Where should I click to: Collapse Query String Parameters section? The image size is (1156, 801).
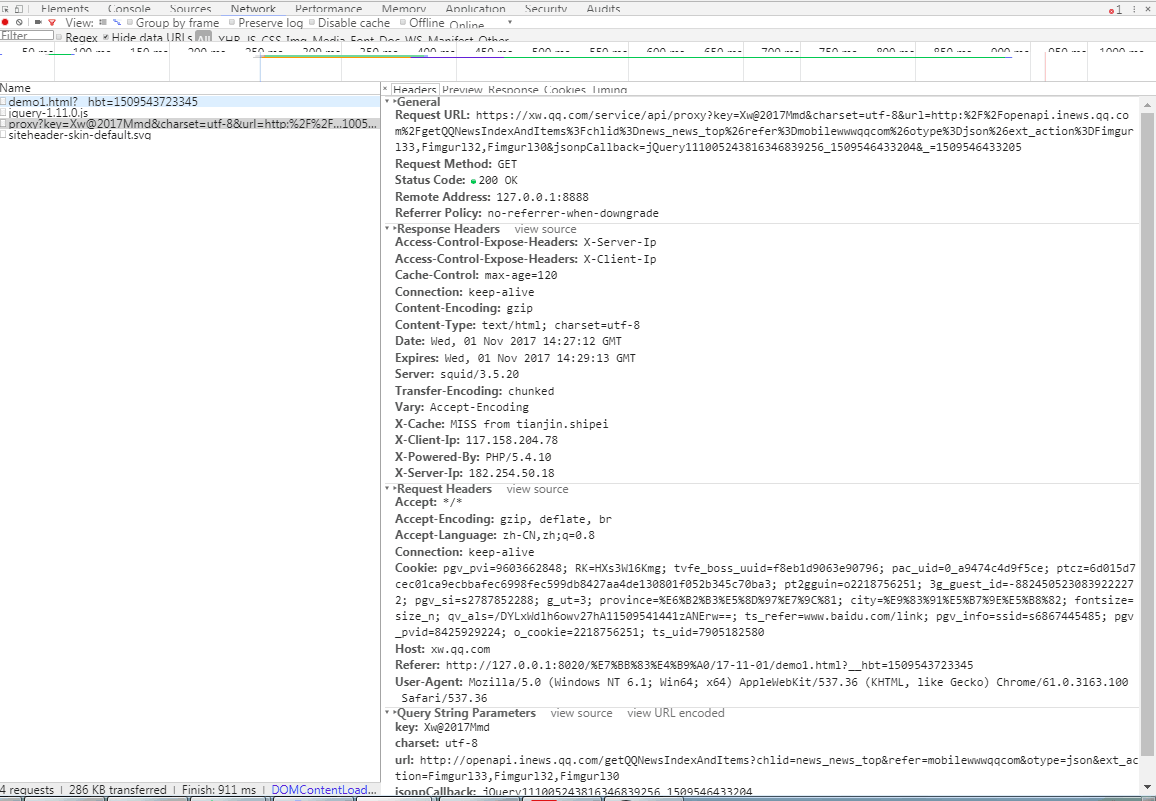[387, 712]
